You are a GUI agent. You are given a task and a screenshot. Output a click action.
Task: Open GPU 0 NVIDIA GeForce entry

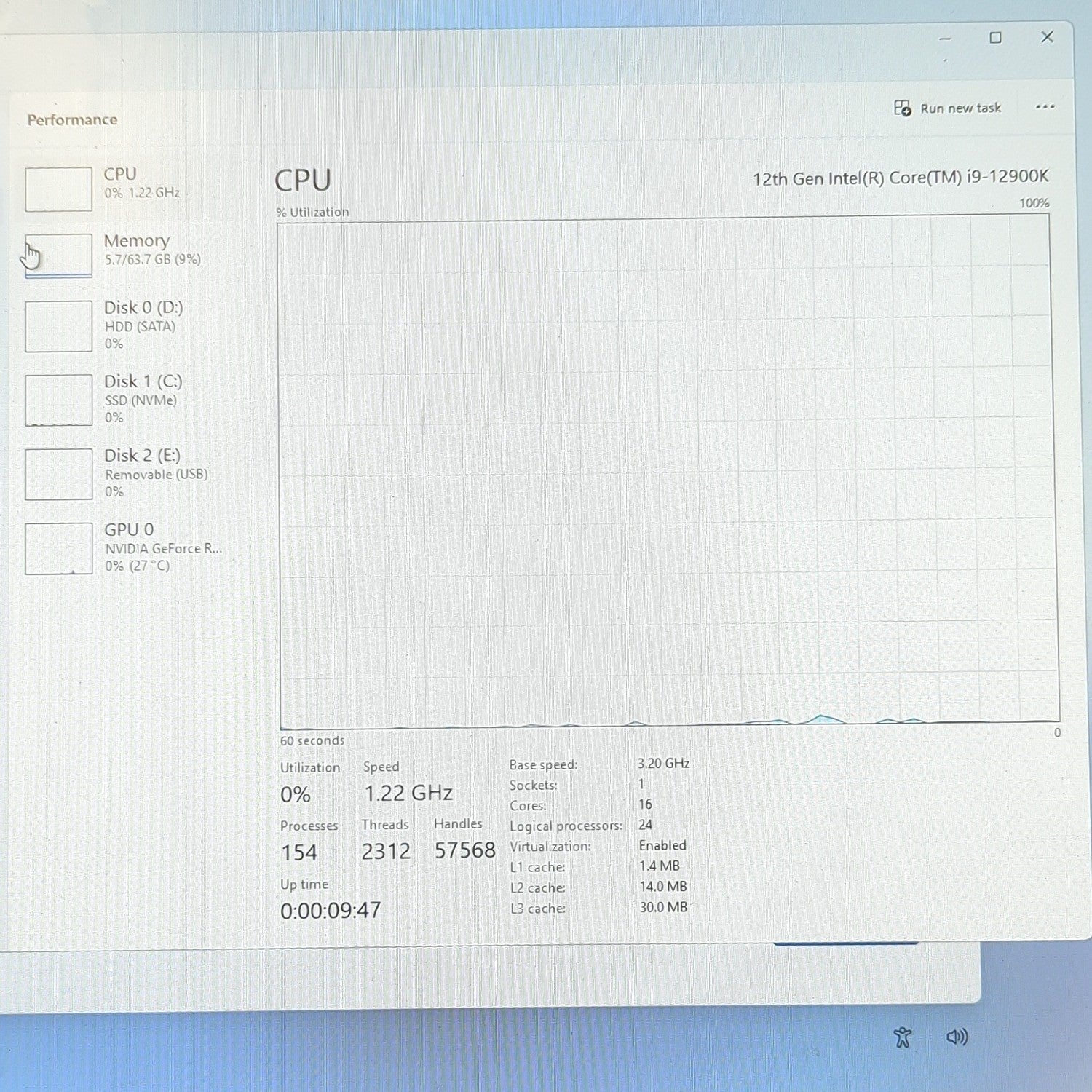point(131,547)
